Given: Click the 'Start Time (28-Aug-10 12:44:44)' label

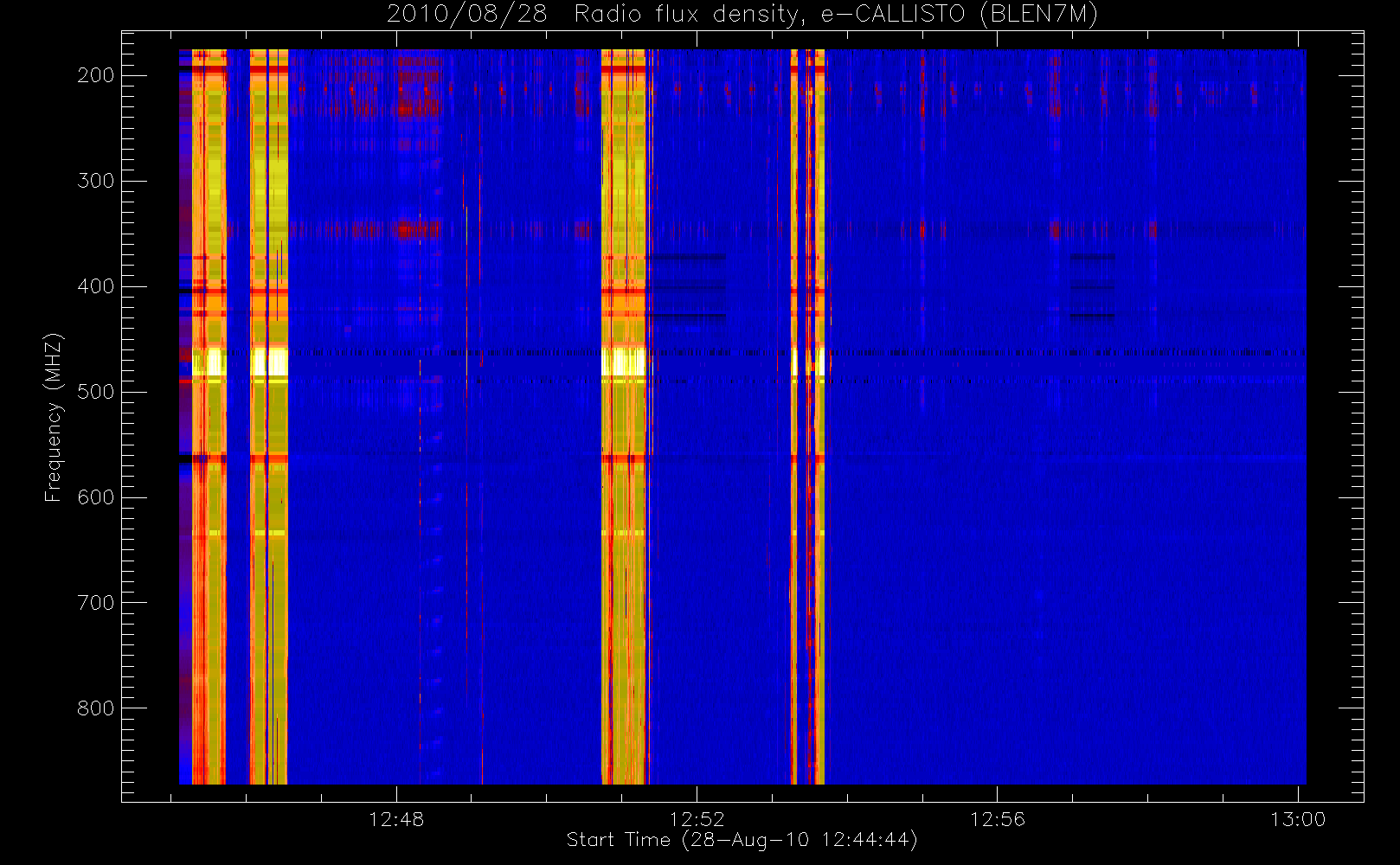Looking at the screenshot, I should [742, 840].
